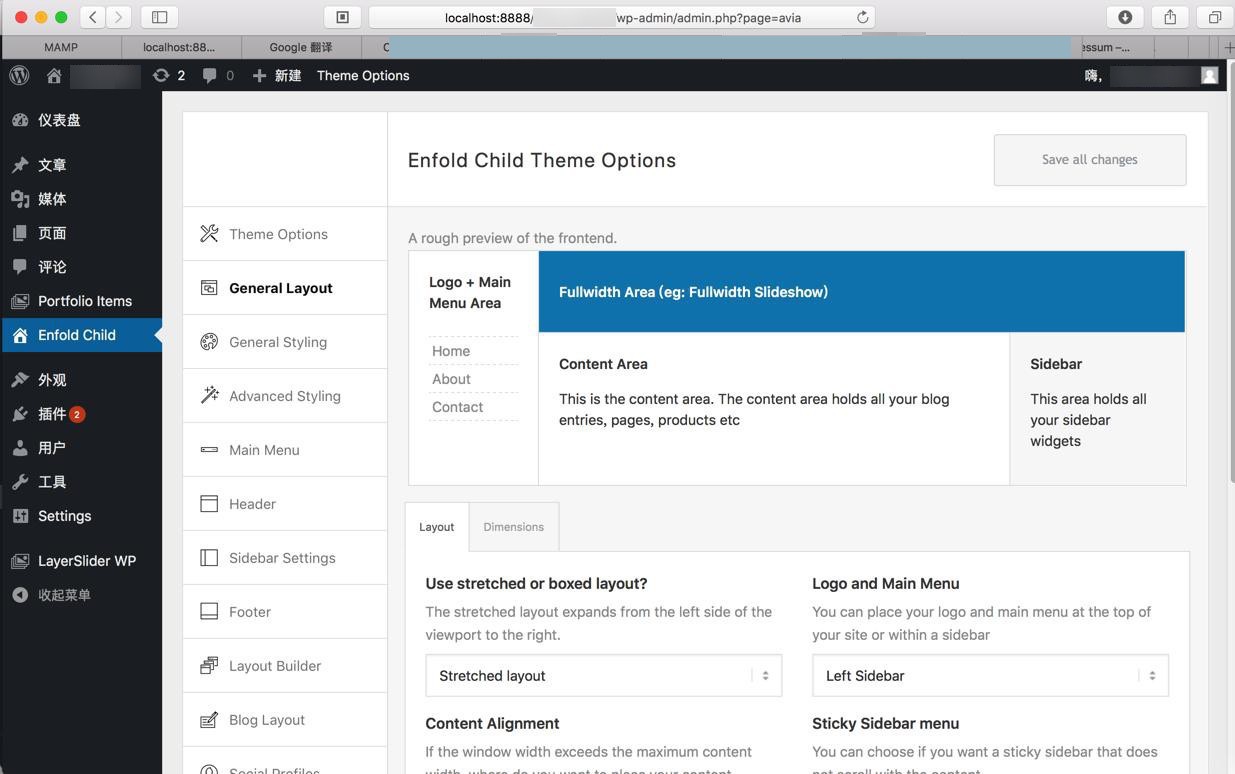1235x774 pixels.
Task: Open the Sidebar Settings section
Action: point(282,558)
